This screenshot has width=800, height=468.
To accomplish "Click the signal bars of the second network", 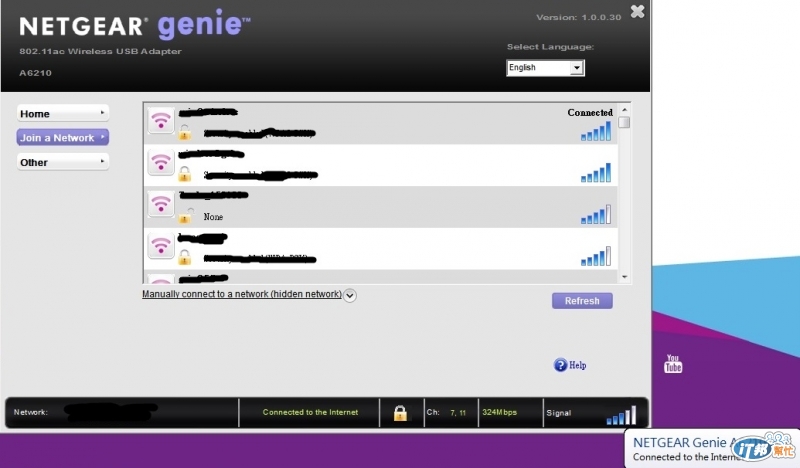I will pyautogui.click(x=595, y=173).
